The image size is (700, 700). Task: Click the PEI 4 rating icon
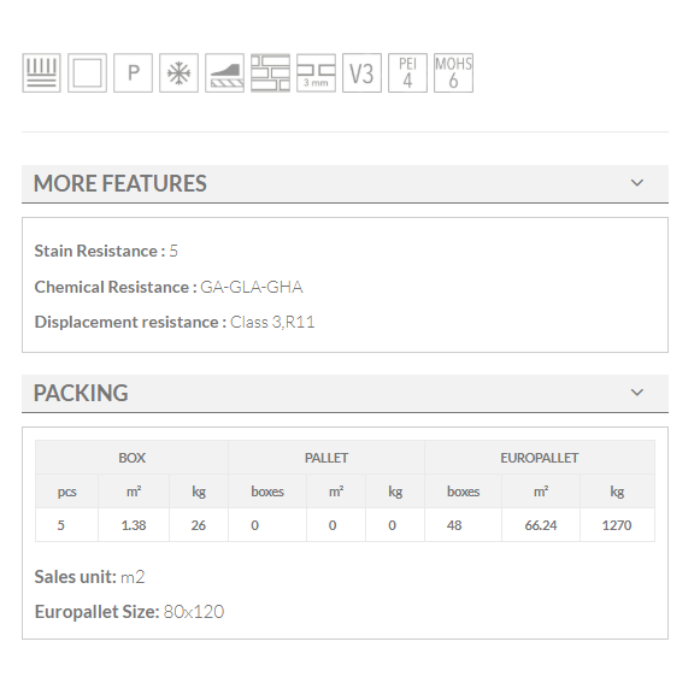(407, 75)
